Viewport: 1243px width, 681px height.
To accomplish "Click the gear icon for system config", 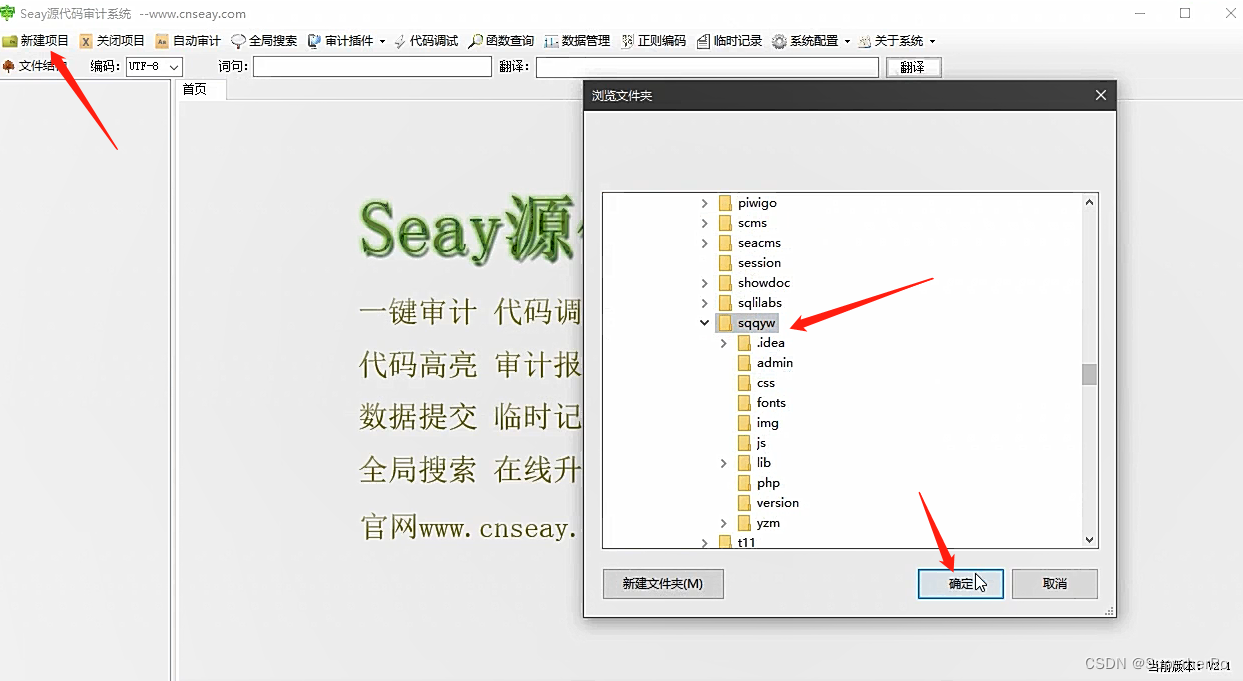I will click(x=779, y=41).
